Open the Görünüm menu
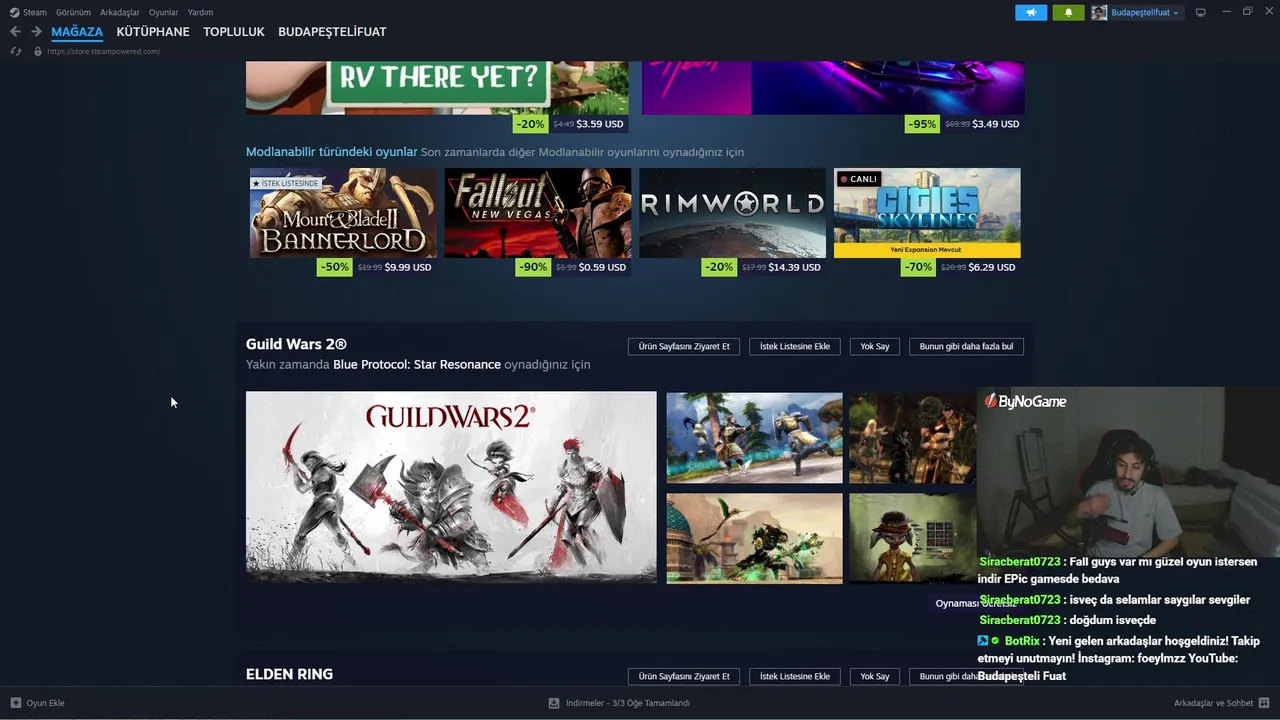The height and width of the screenshot is (720, 1280). (73, 12)
